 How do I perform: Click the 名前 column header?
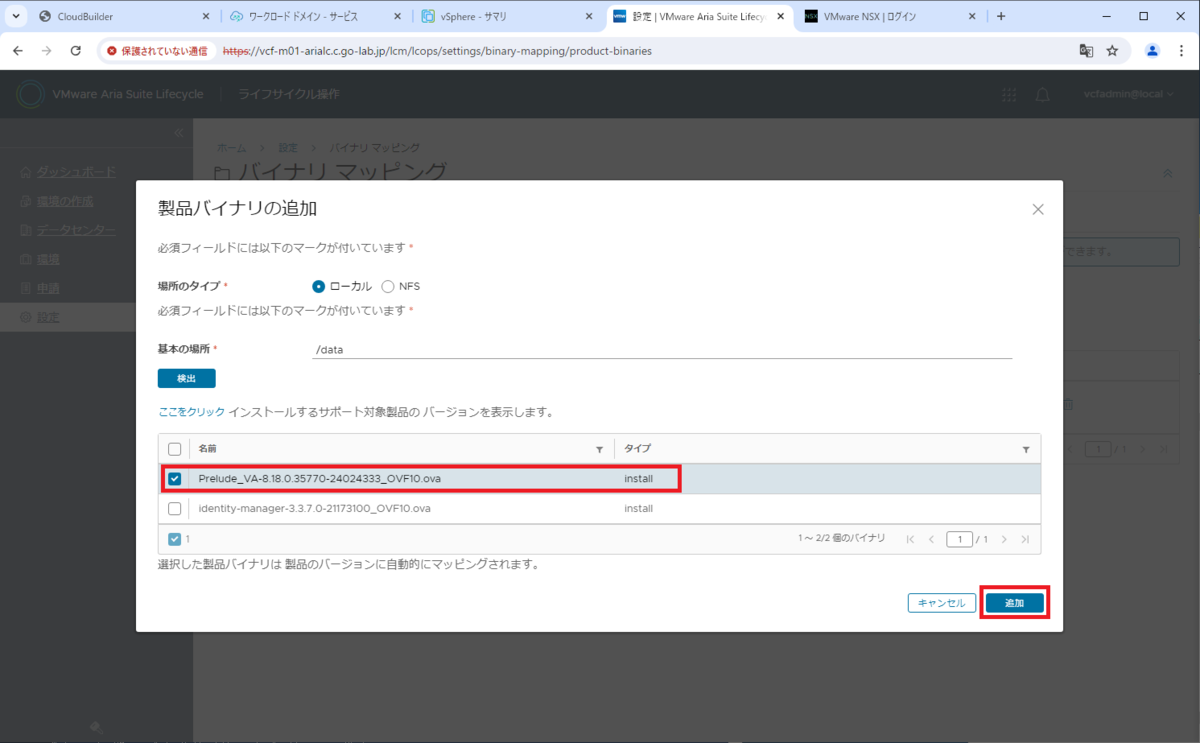[x=207, y=449]
